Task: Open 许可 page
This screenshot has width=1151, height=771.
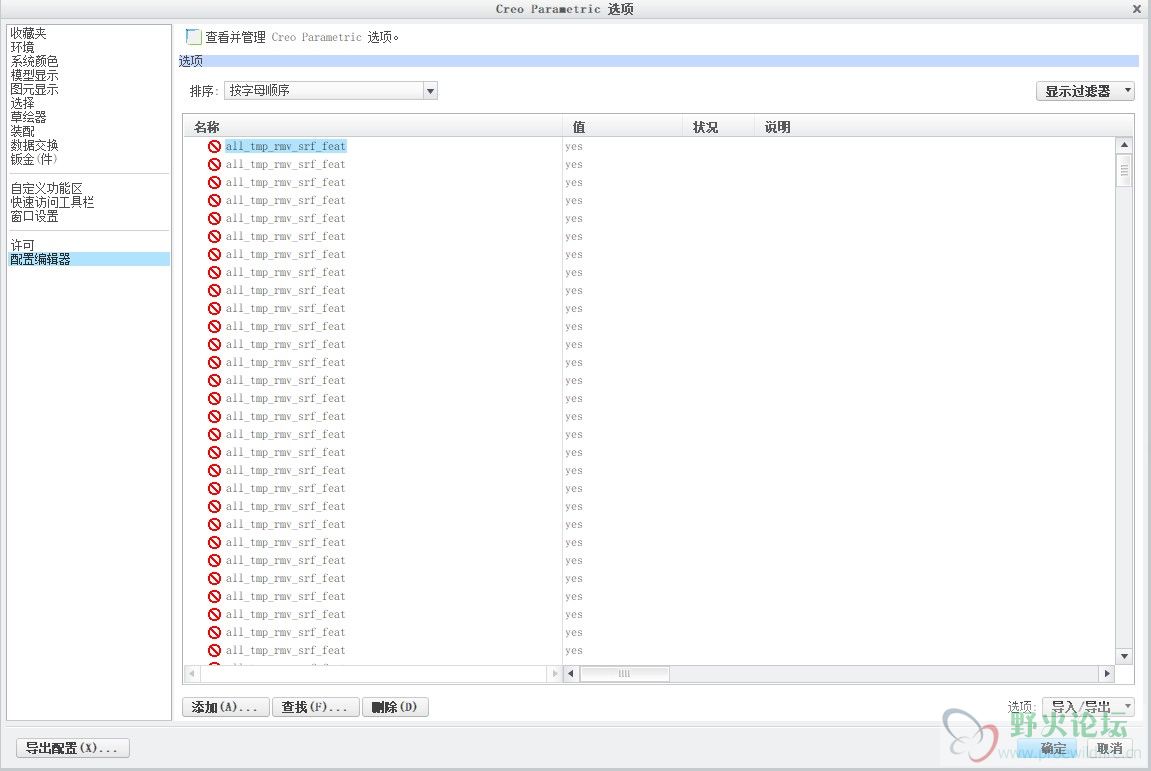Action: tap(22, 245)
